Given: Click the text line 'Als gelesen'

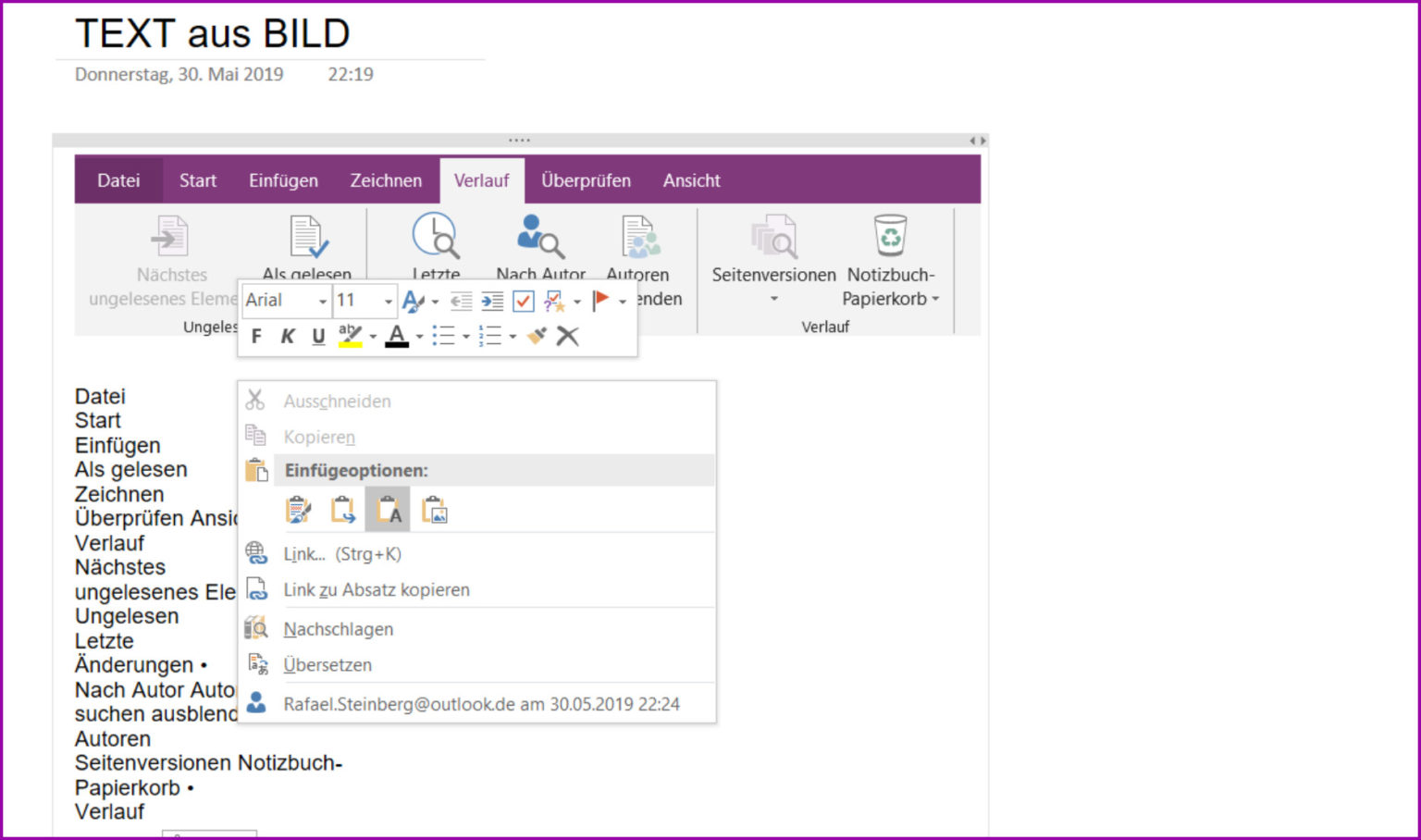Looking at the screenshot, I should click(131, 469).
